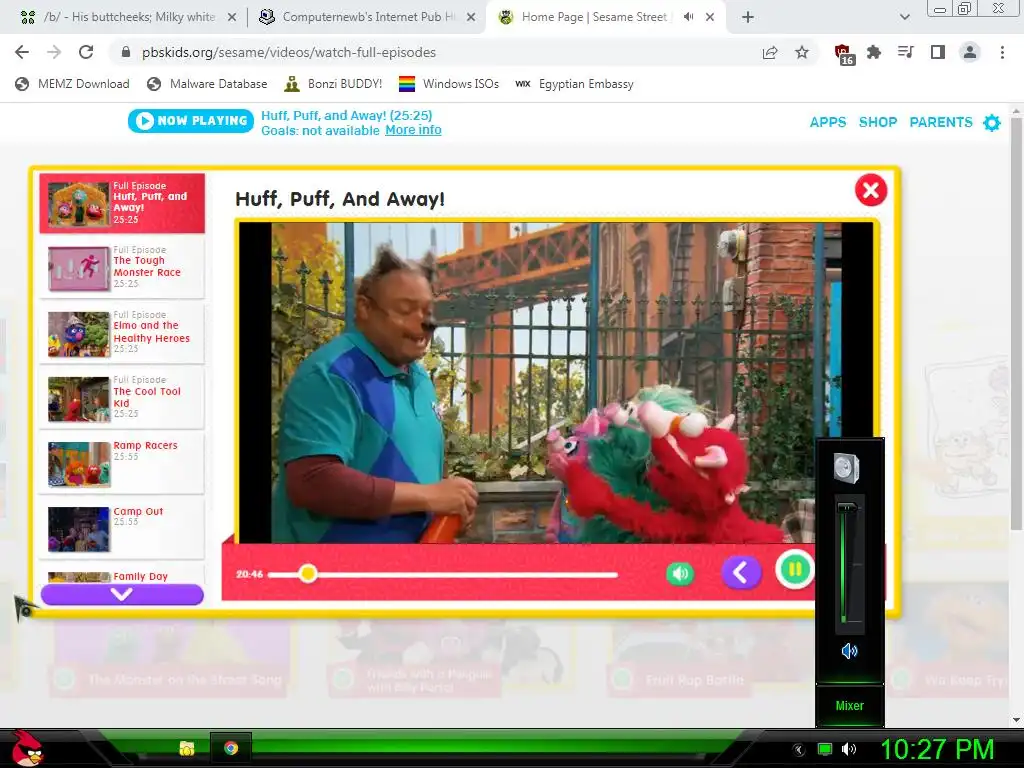Play The Cool Tool Kid episode
This screenshot has height=768, width=1024.
122,399
